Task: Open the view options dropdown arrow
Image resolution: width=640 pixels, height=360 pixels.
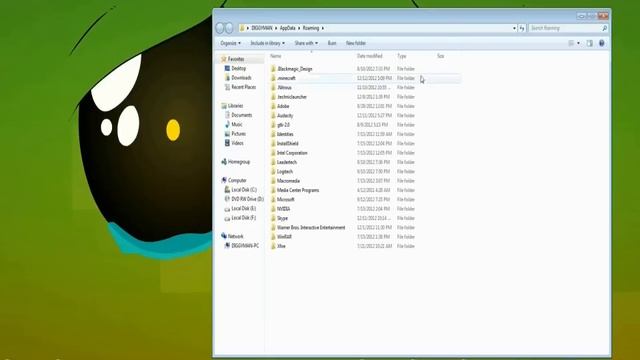Action: pos(578,43)
